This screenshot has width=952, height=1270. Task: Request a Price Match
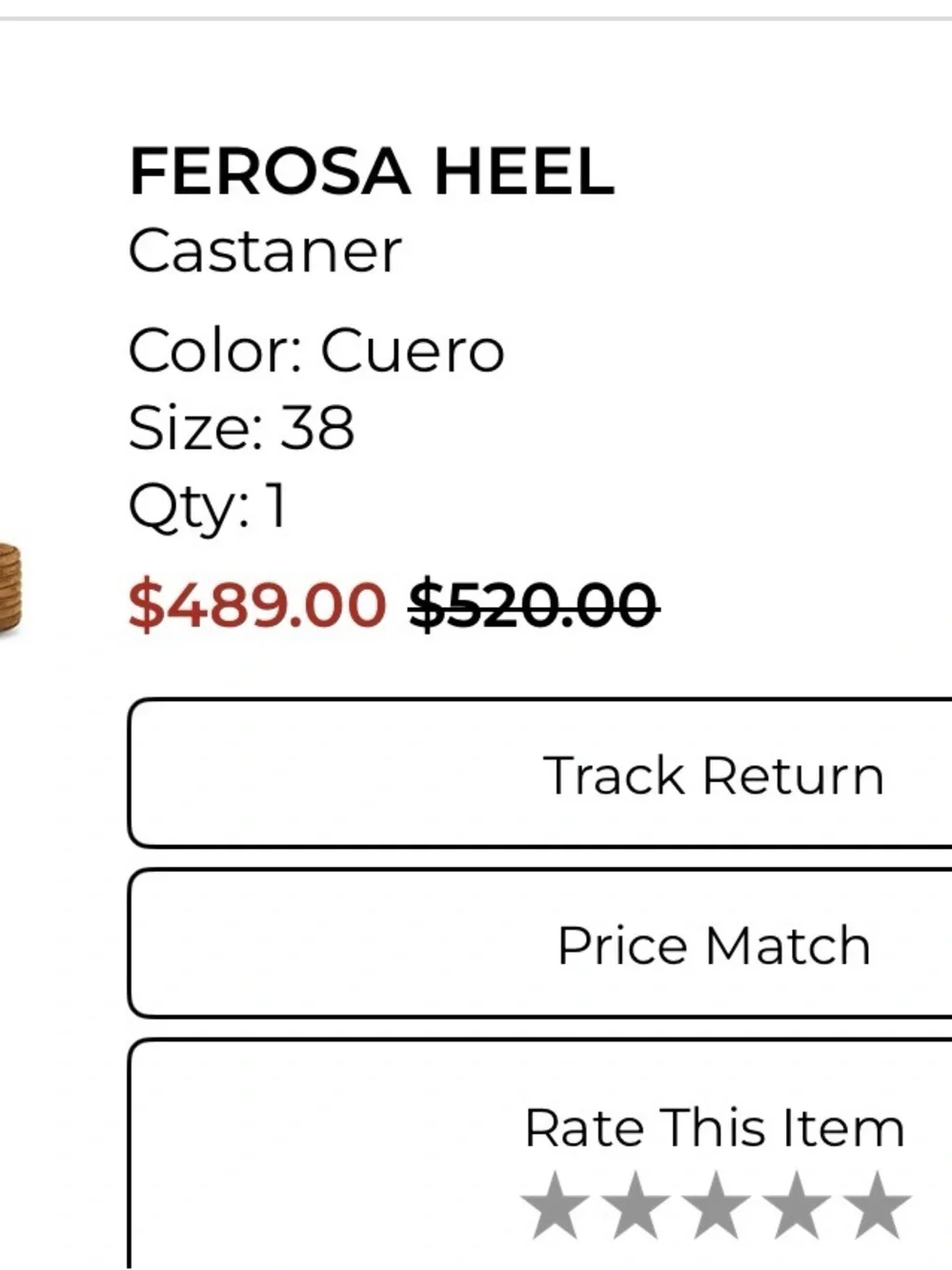(540, 943)
